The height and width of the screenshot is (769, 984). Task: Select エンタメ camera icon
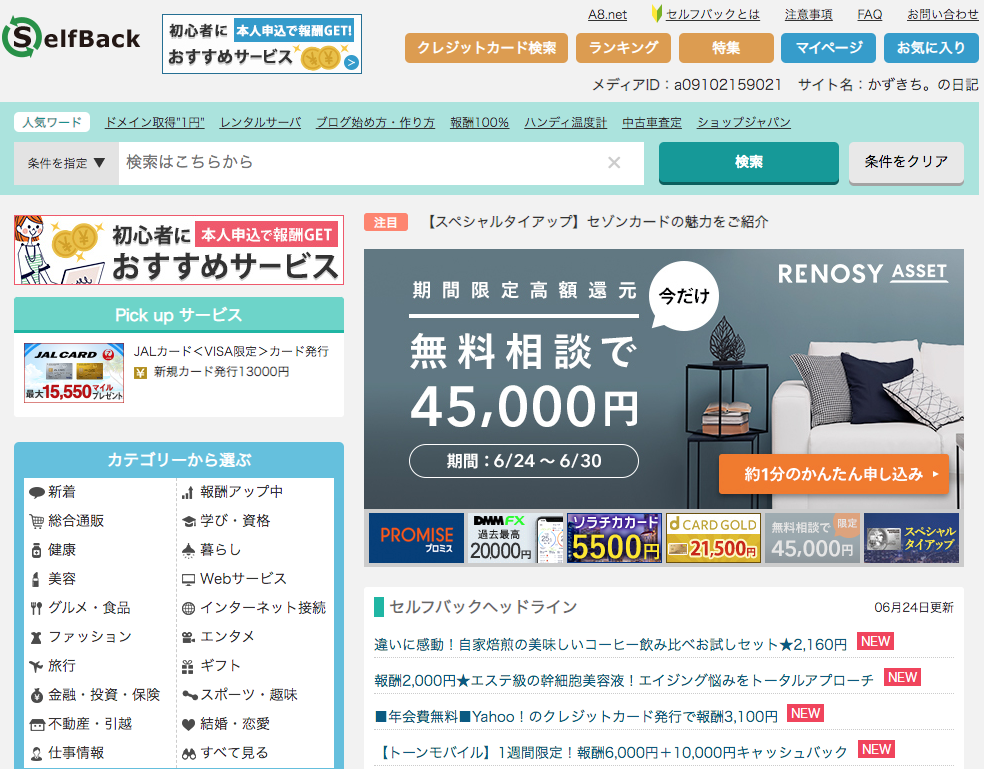188,637
